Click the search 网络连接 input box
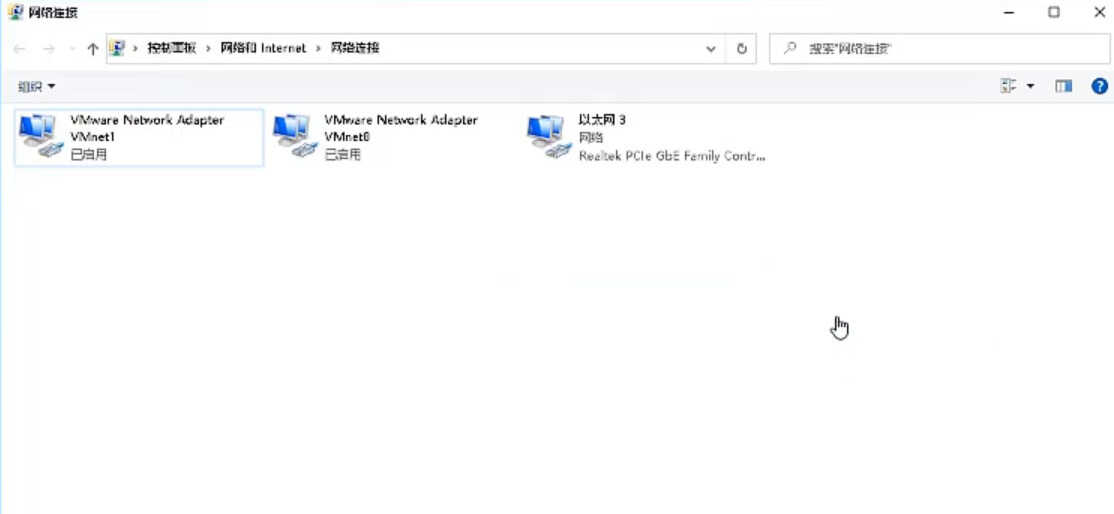1114x514 pixels. pyautogui.click(x=939, y=48)
